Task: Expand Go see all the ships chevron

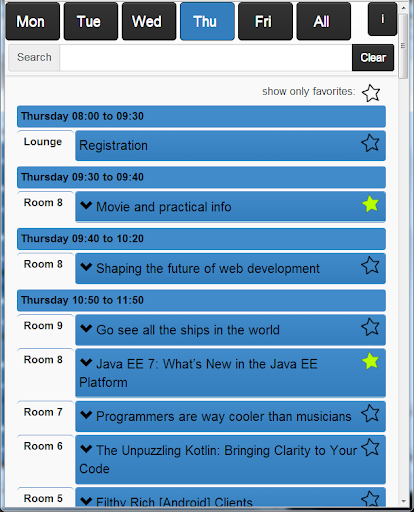Action: [86, 329]
